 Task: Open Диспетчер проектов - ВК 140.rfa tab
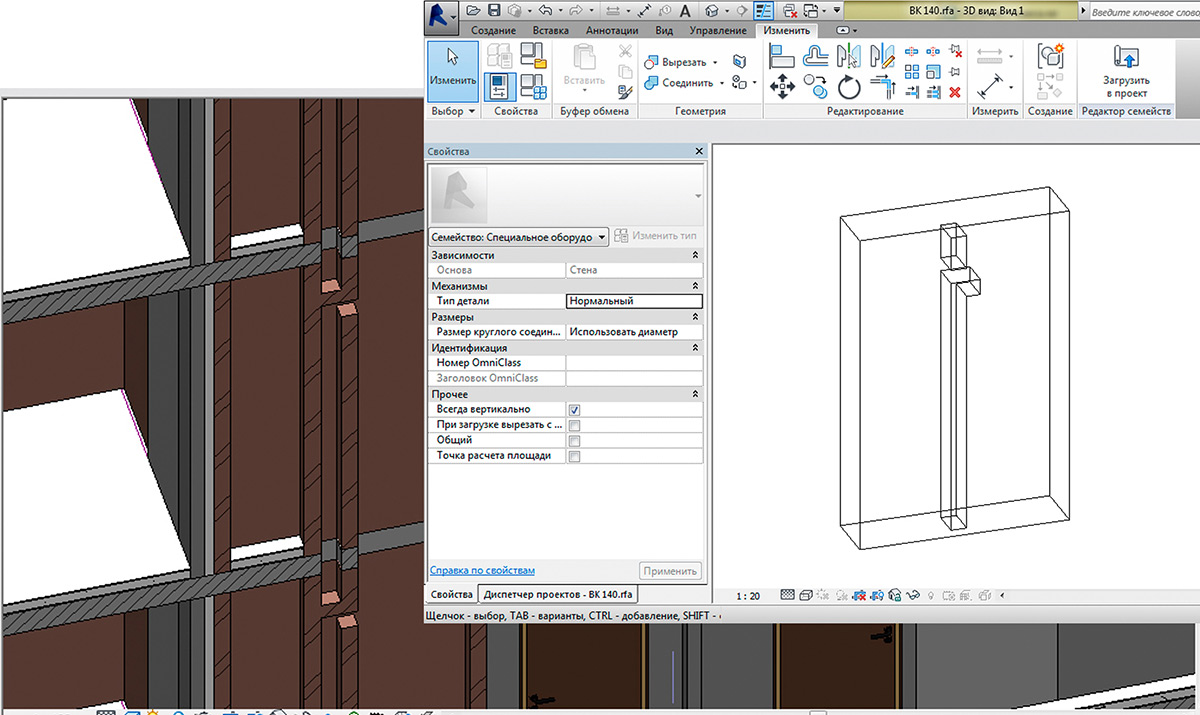click(557, 594)
